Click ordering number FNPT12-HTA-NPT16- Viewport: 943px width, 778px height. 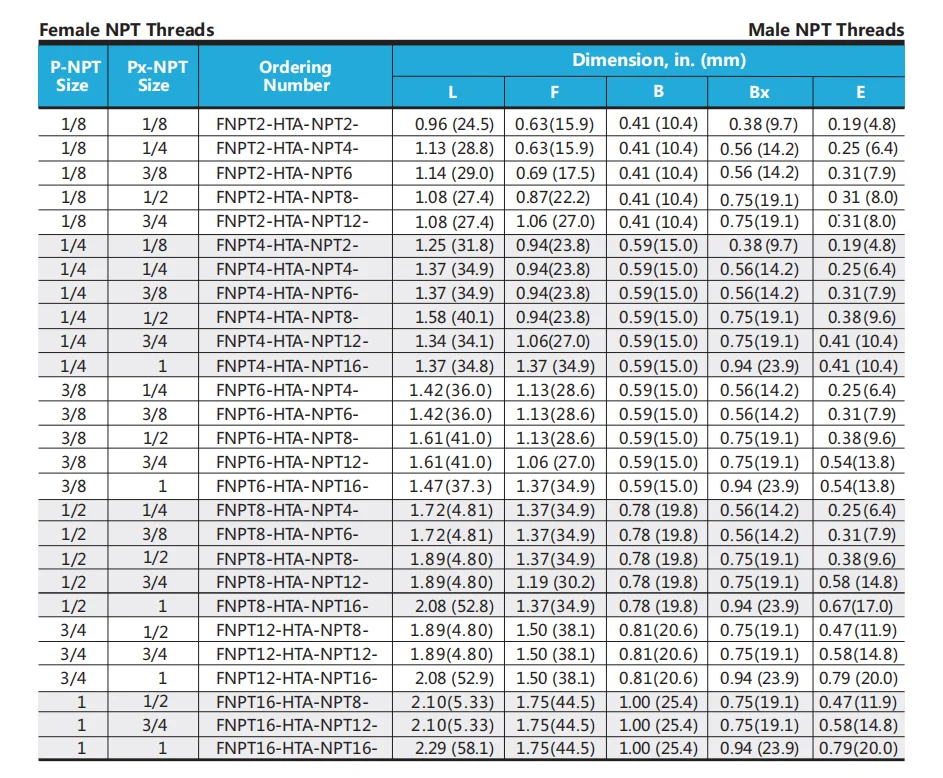[296, 678]
